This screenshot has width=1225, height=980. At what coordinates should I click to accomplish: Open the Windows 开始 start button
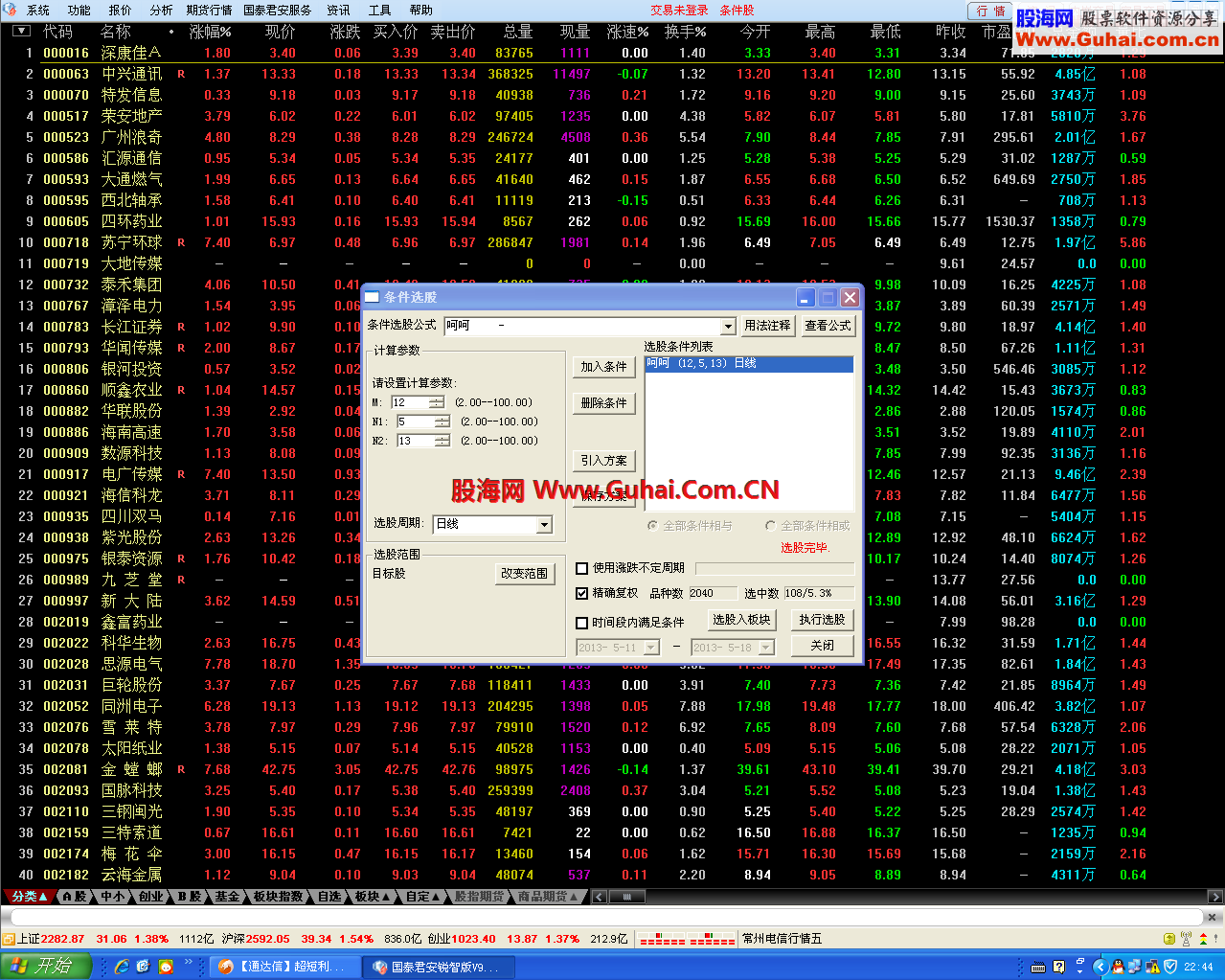click(x=46, y=966)
